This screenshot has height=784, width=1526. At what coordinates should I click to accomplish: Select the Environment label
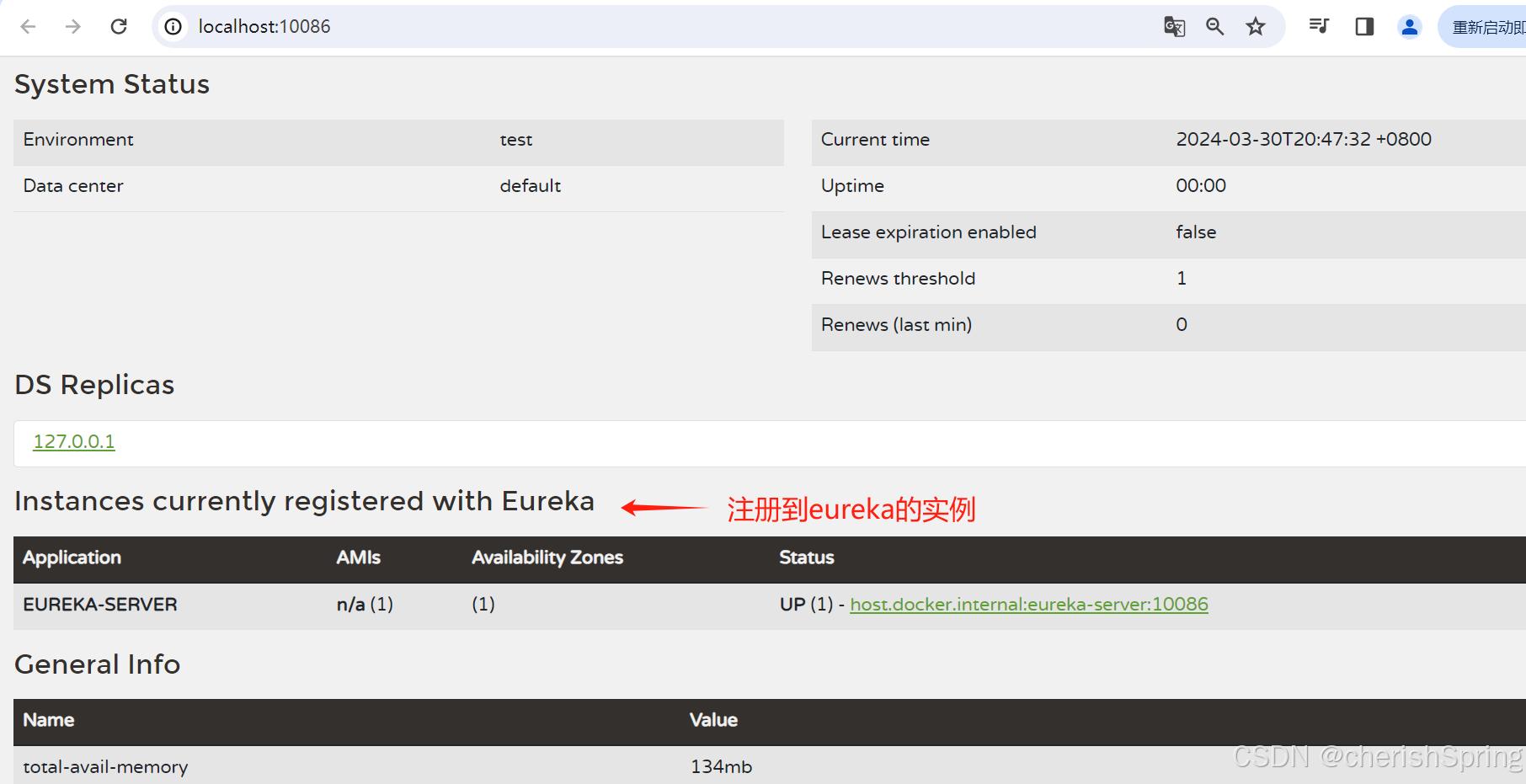pos(78,140)
